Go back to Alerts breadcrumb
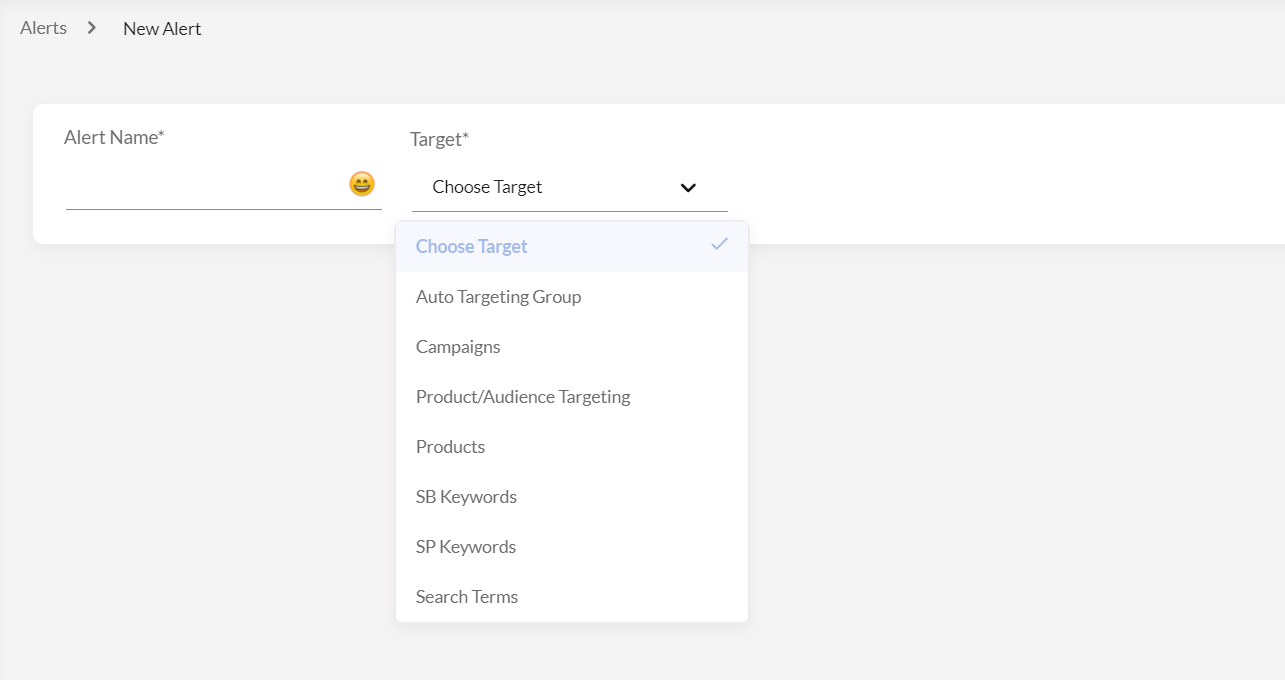 pyautogui.click(x=43, y=28)
